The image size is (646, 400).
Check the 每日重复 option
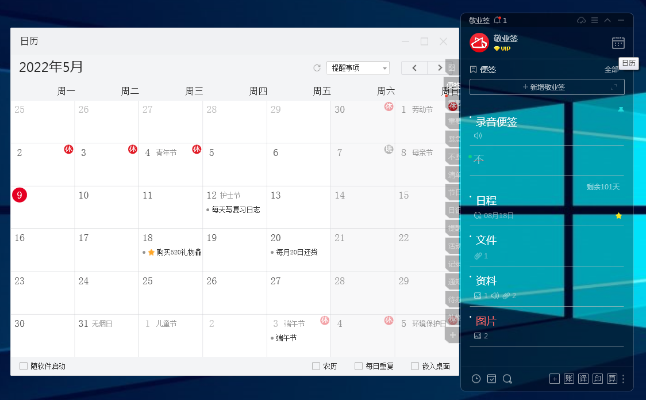coord(358,366)
